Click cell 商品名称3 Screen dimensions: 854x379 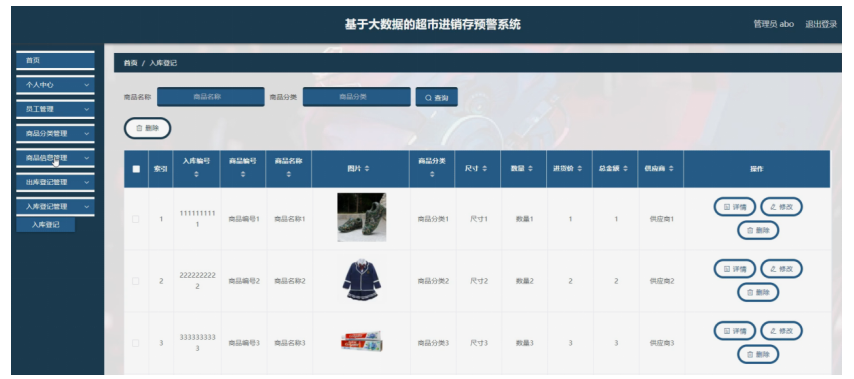pyautogui.click(x=290, y=343)
